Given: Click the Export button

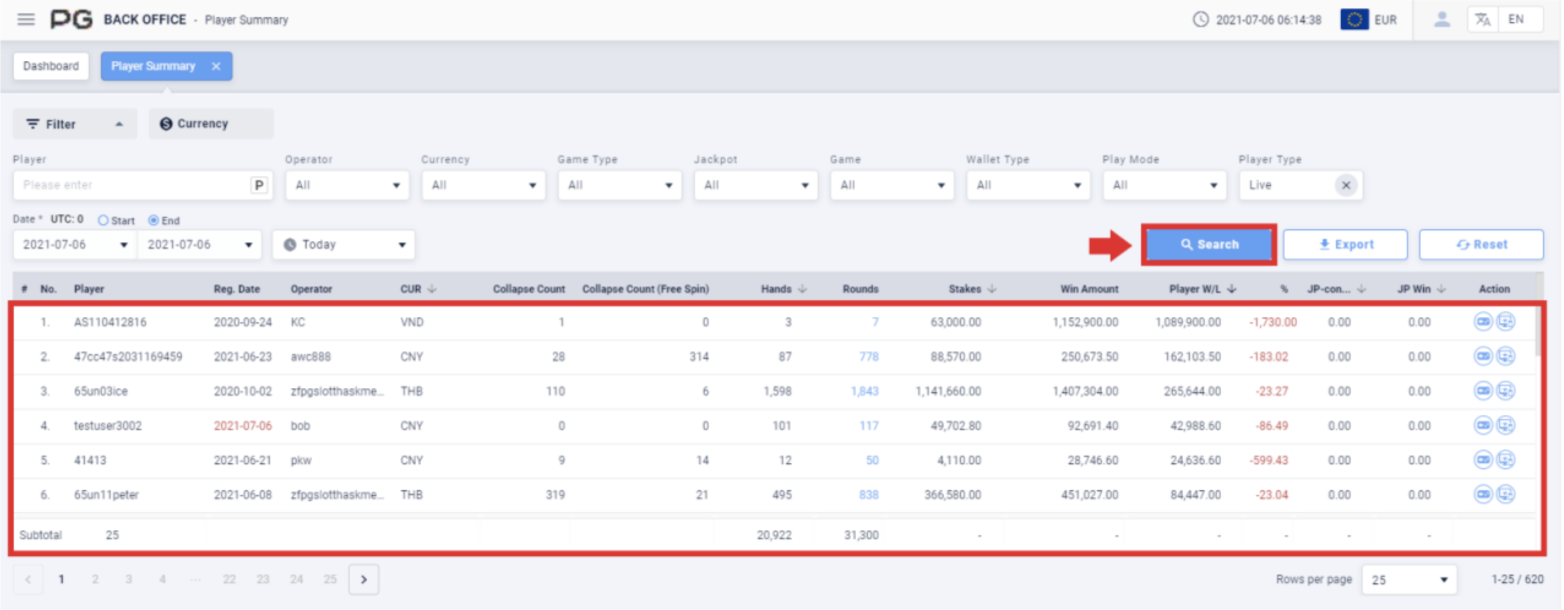Looking at the screenshot, I should coord(1345,245).
